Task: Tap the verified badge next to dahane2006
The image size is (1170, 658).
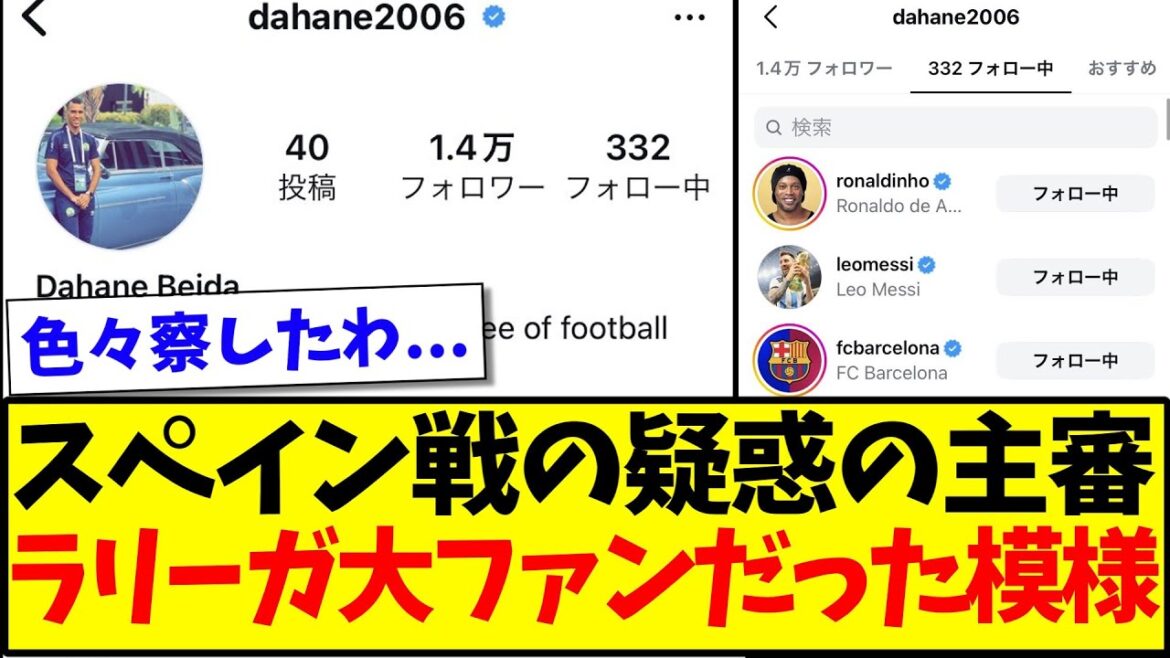Action: [x=493, y=16]
